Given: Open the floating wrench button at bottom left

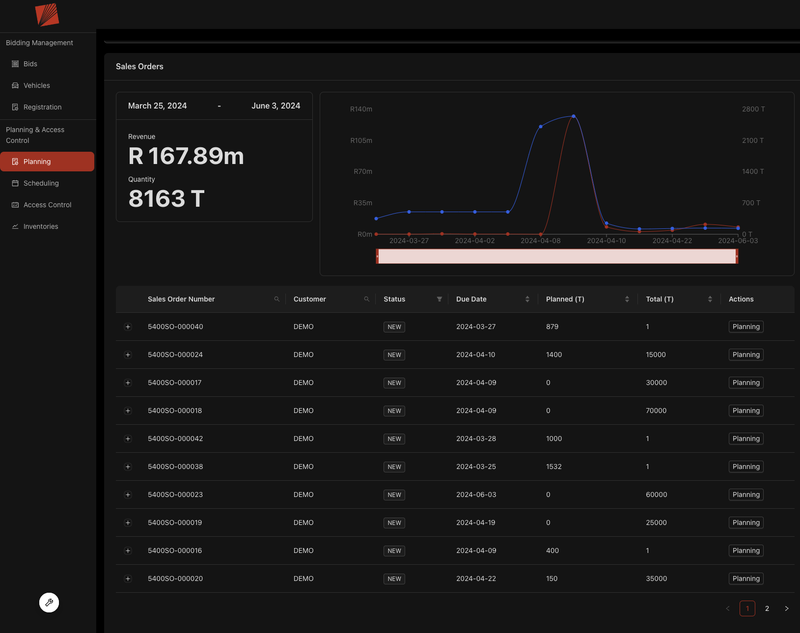Looking at the screenshot, I should pyautogui.click(x=49, y=602).
